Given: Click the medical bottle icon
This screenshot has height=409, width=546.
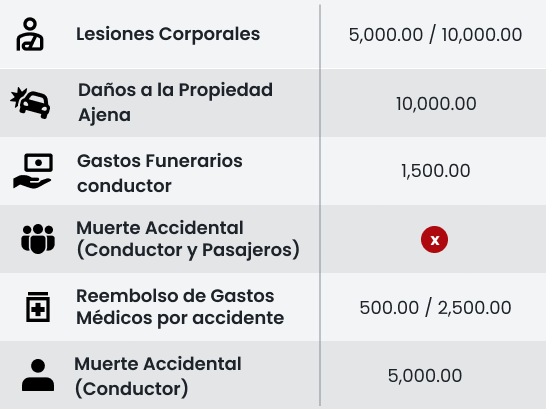Looking at the screenshot, I should click(38, 307).
